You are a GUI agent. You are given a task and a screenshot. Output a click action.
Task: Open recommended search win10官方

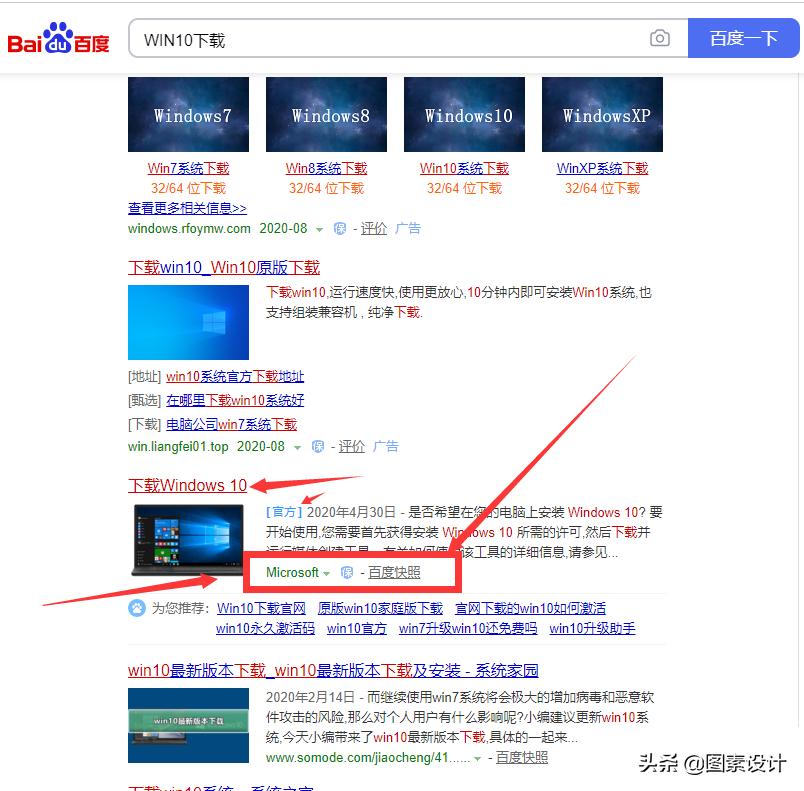coord(356,628)
